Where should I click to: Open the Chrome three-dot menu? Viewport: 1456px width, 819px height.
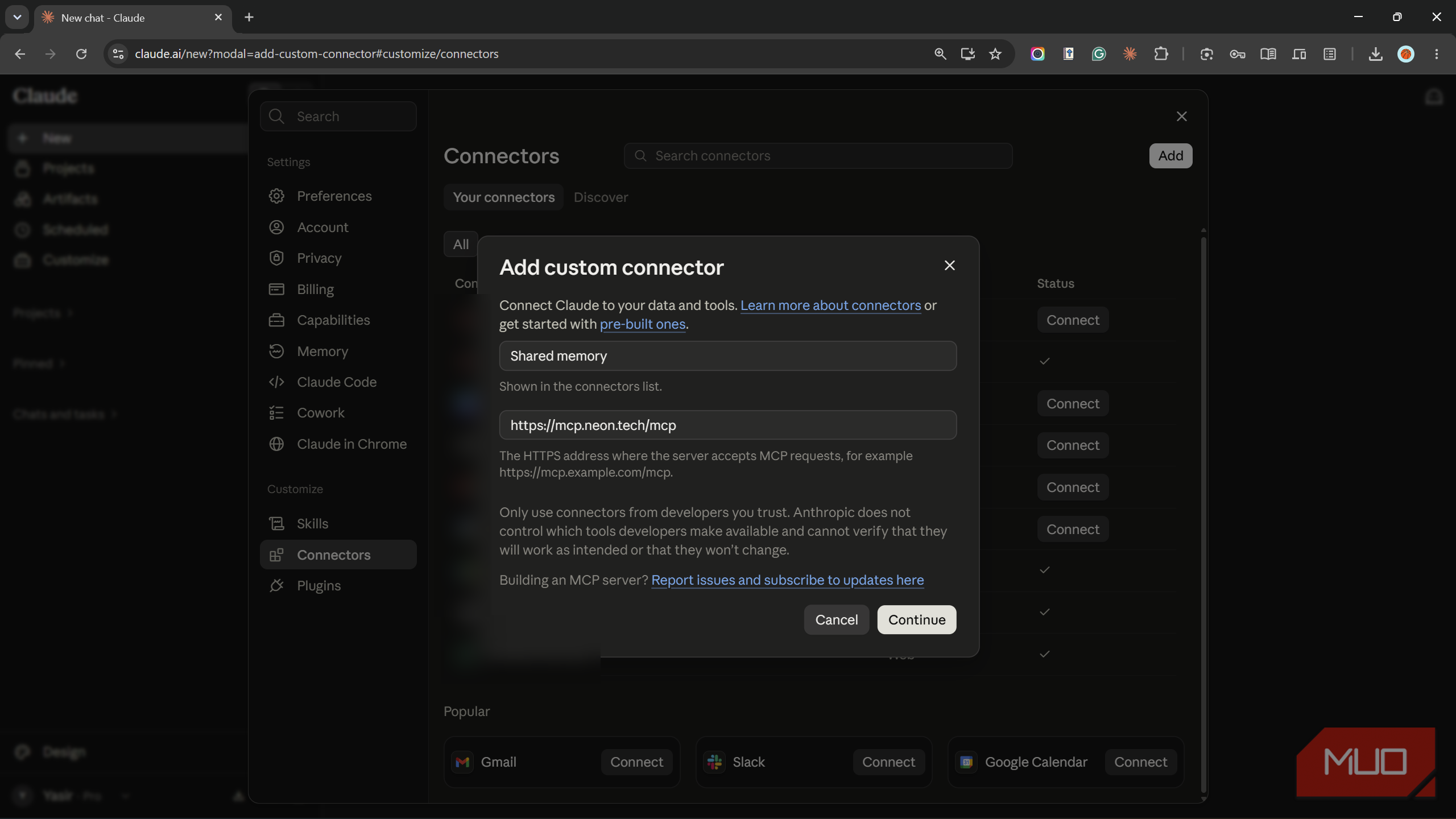[1437, 54]
